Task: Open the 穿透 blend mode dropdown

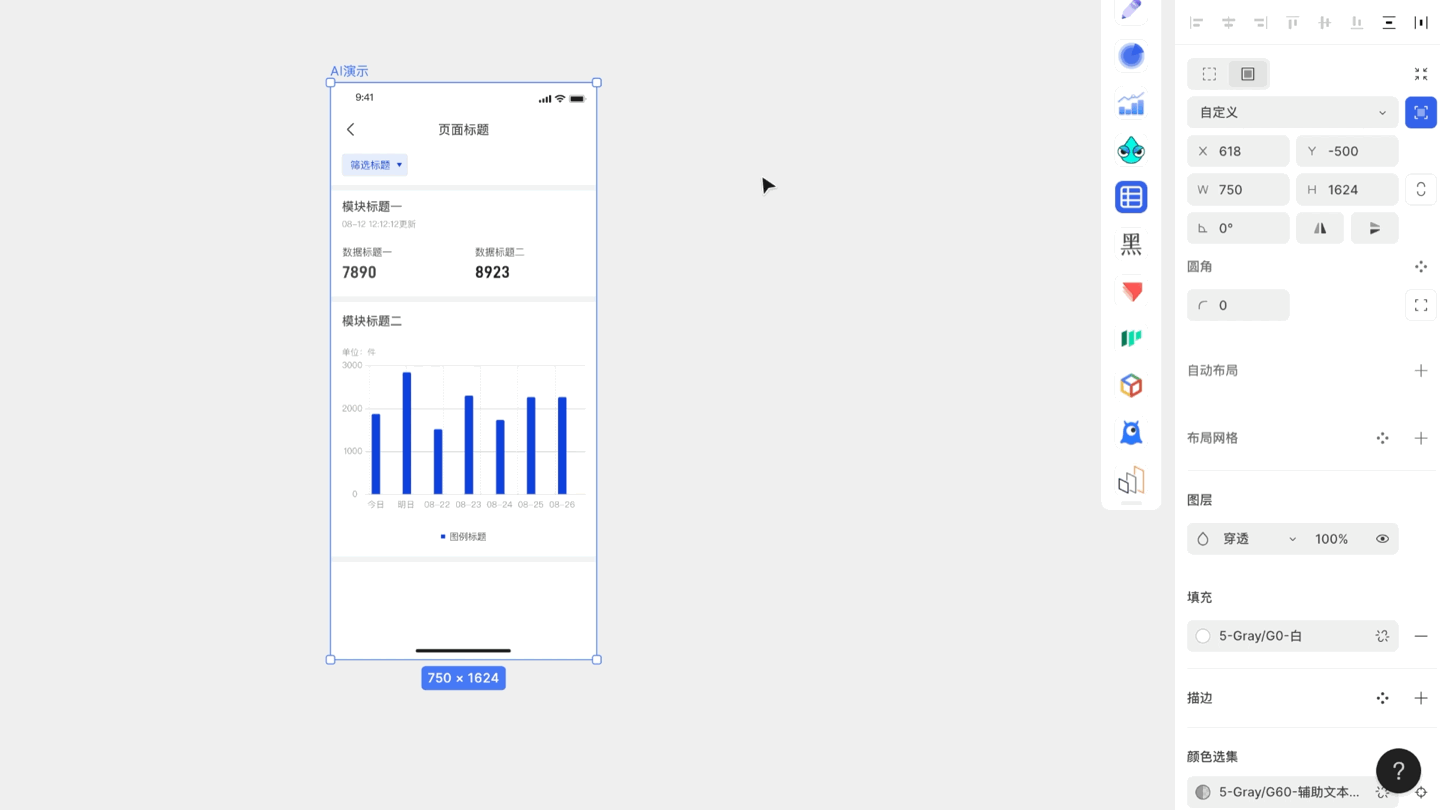Action: (x=1248, y=539)
